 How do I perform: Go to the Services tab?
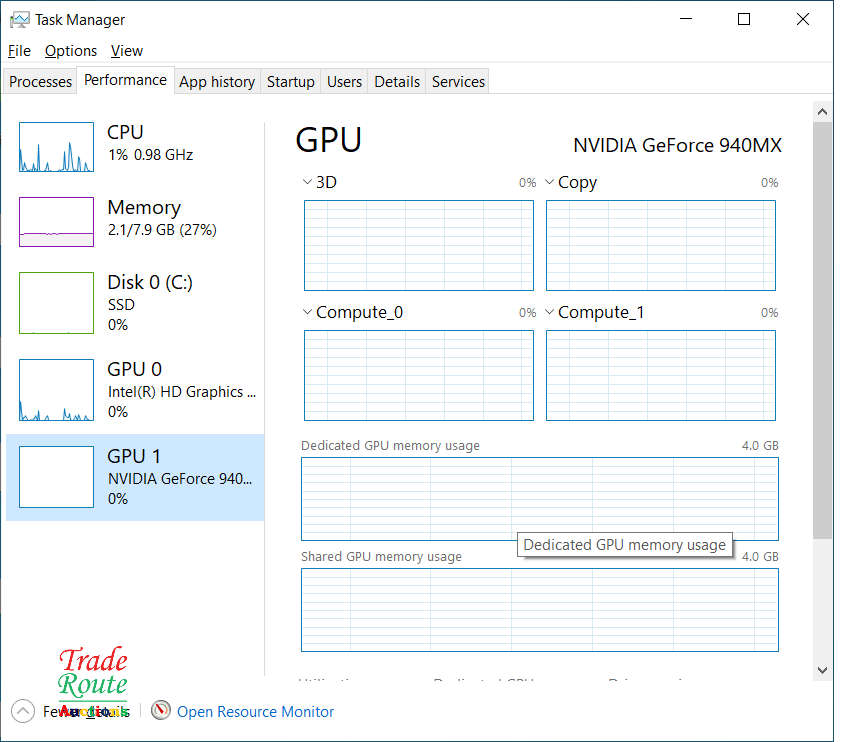[x=458, y=82]
